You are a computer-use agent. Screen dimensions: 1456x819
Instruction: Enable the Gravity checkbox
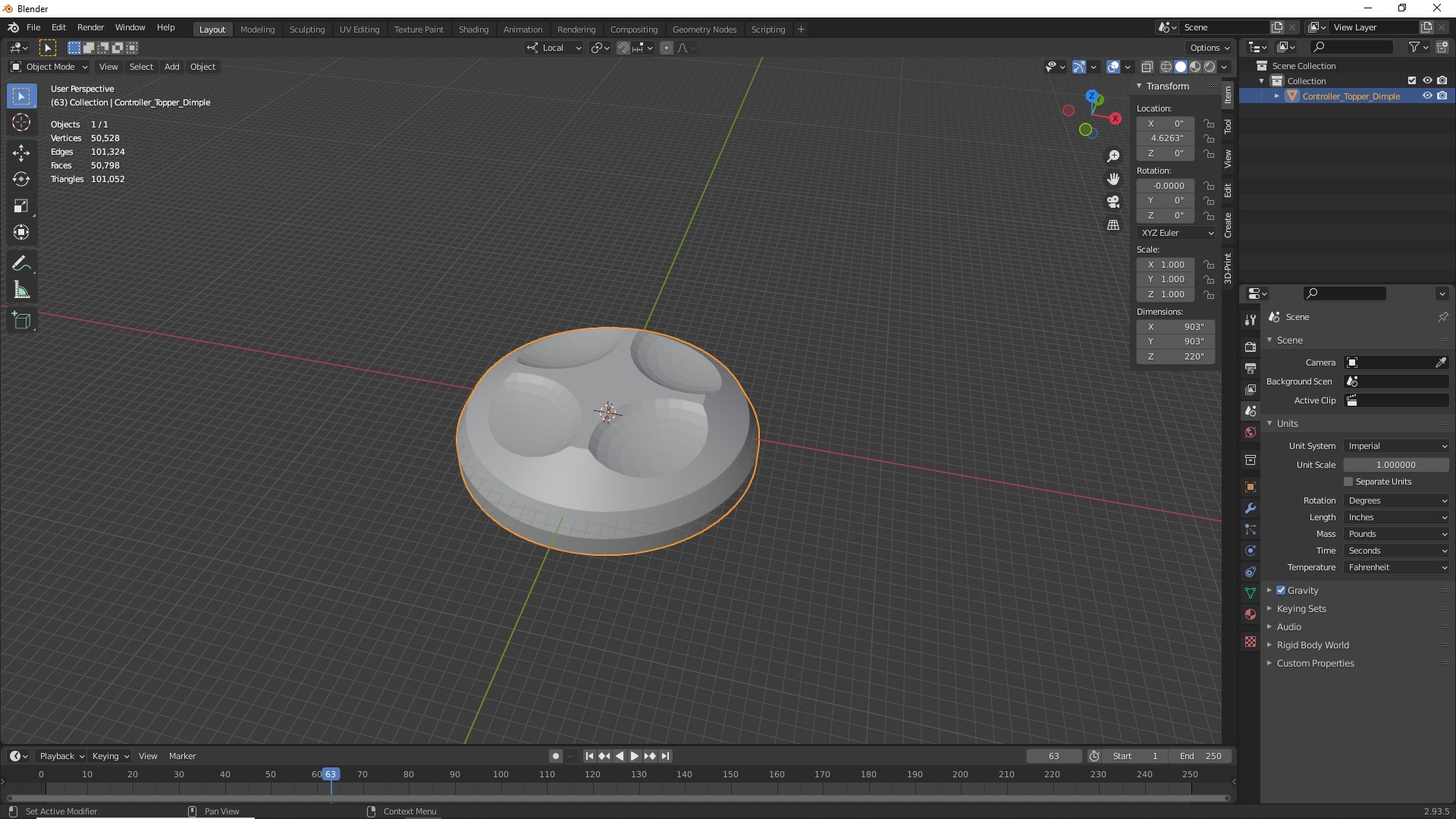(x=1281, y=590)
